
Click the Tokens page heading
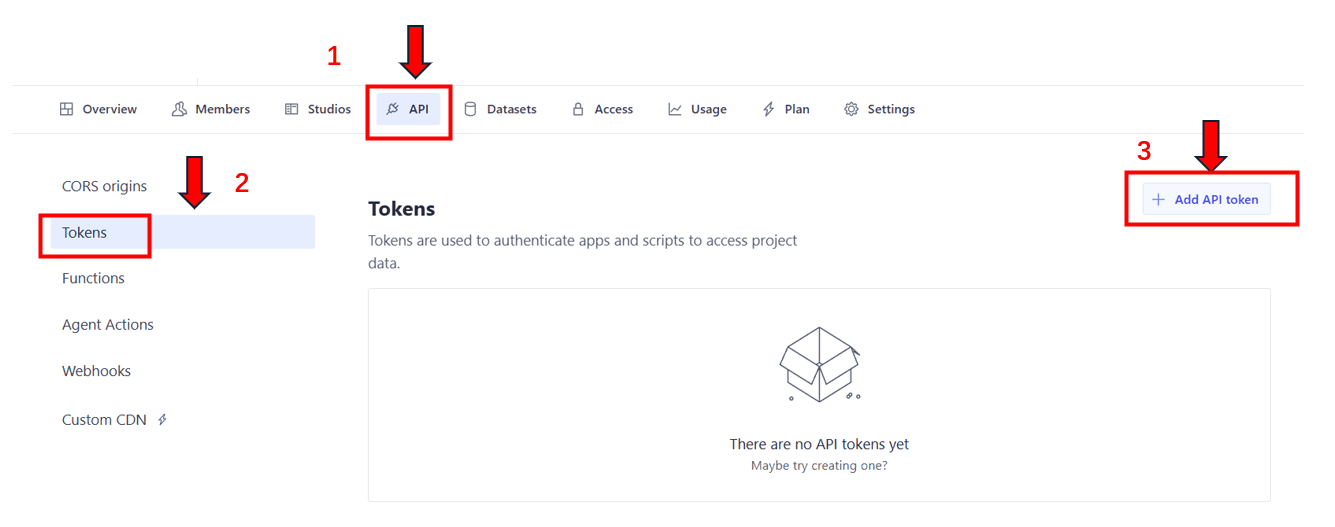(x=402, y=209)
